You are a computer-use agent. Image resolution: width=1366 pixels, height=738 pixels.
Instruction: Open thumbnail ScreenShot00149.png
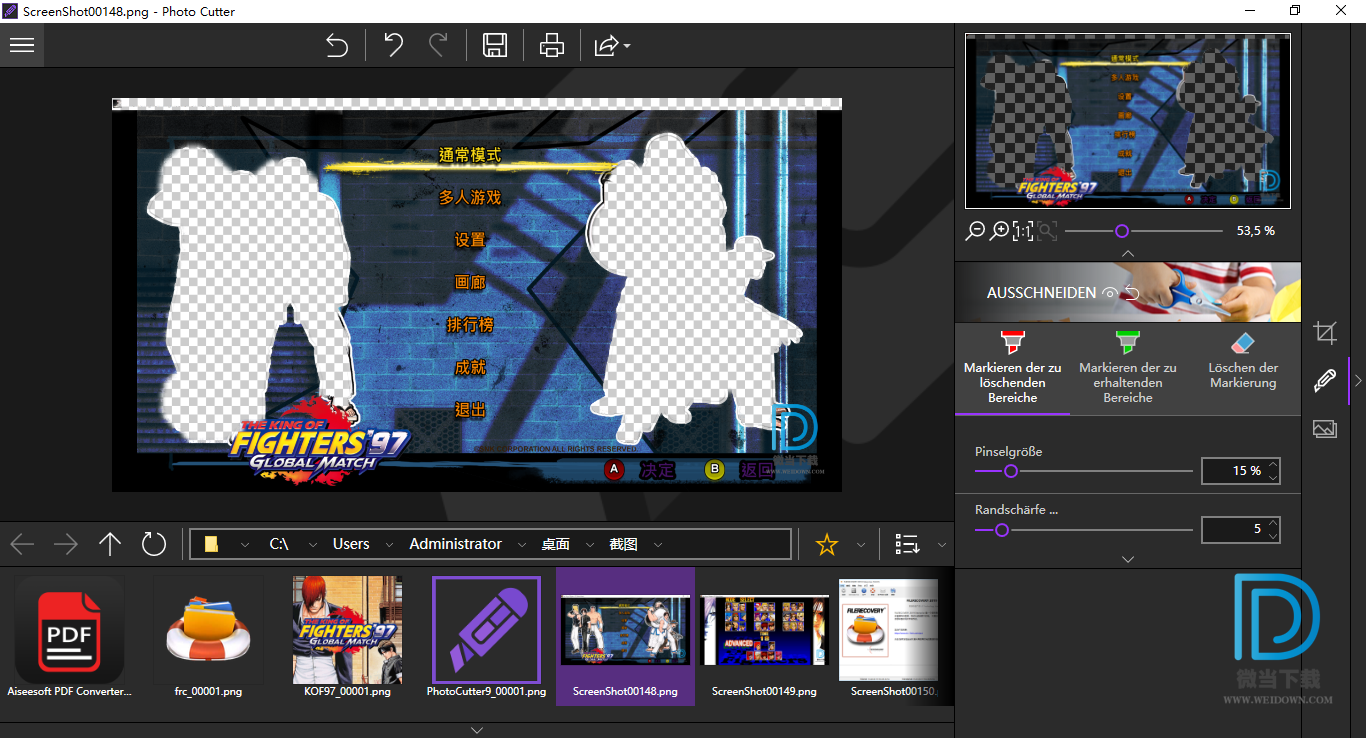tap(764, 637)
